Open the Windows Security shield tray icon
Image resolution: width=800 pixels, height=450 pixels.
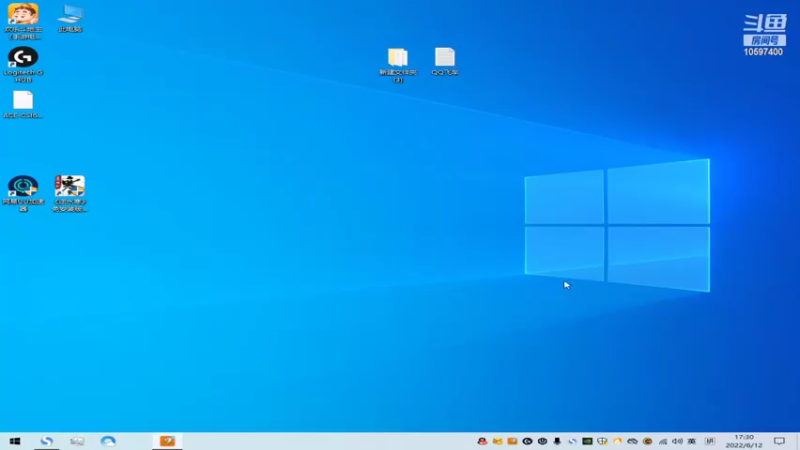[x=603, y=441]
